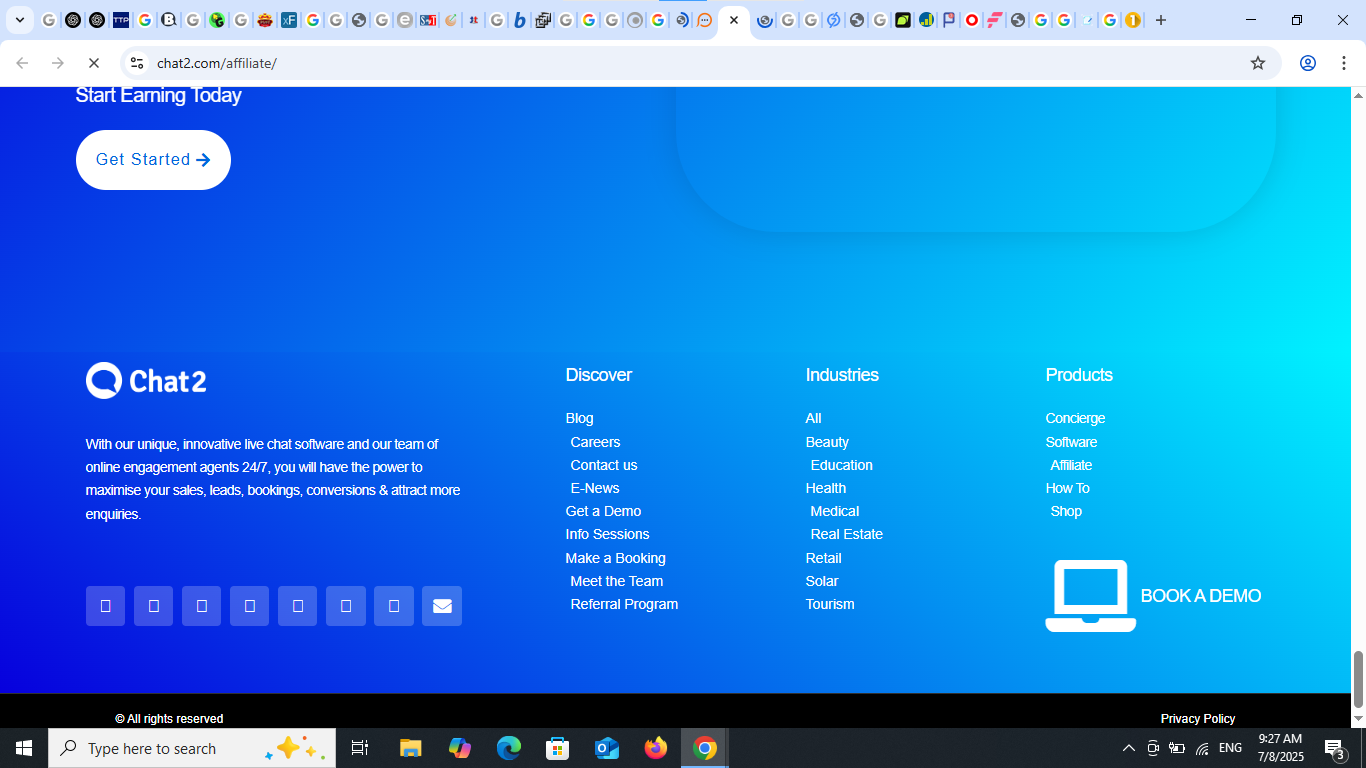Open File Explorer from taskbar
Viewport: 1366px width, 768px height.
tap(411, 748)
